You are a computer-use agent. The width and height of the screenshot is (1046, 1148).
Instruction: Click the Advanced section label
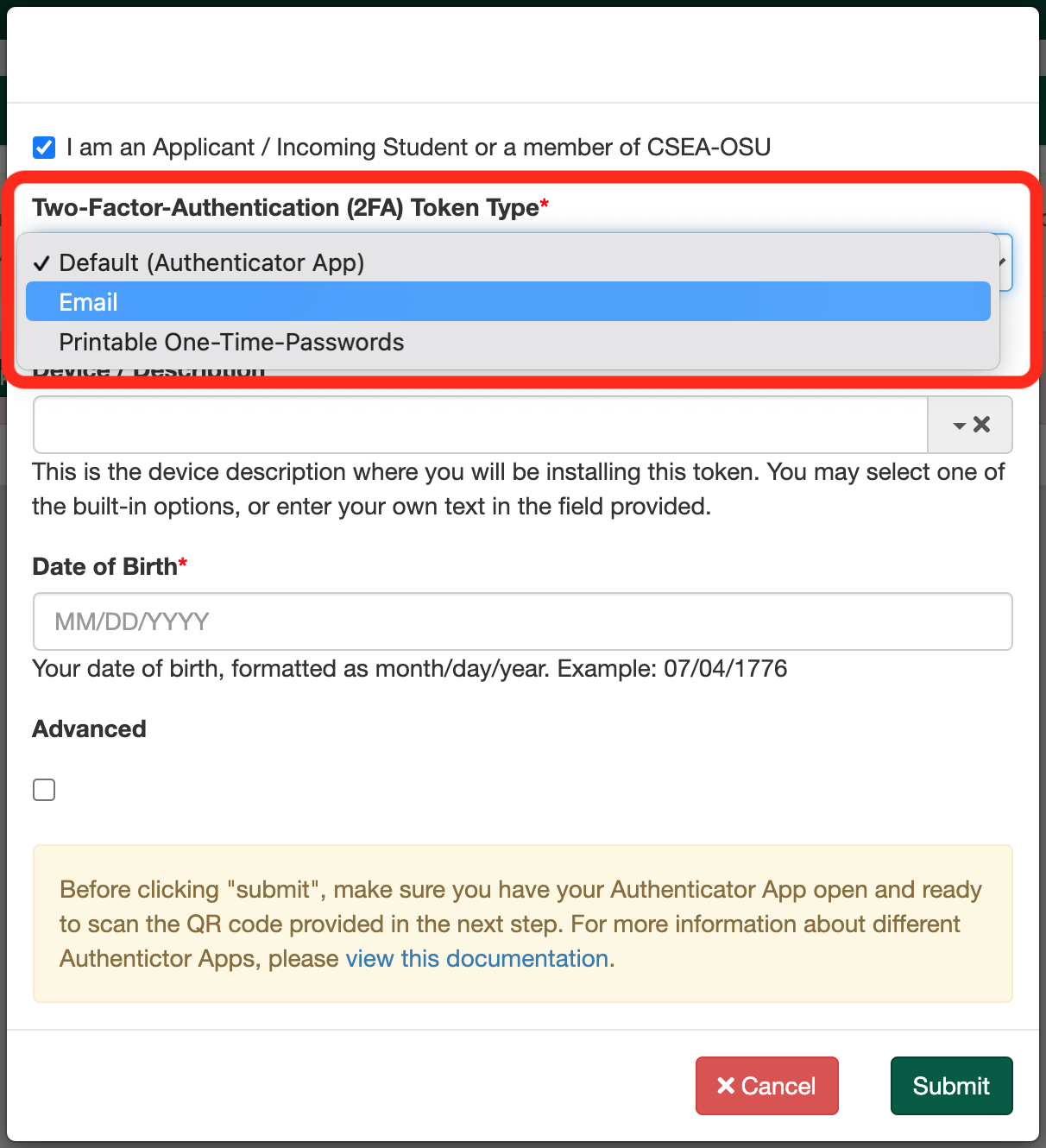[x=89, y=729]
